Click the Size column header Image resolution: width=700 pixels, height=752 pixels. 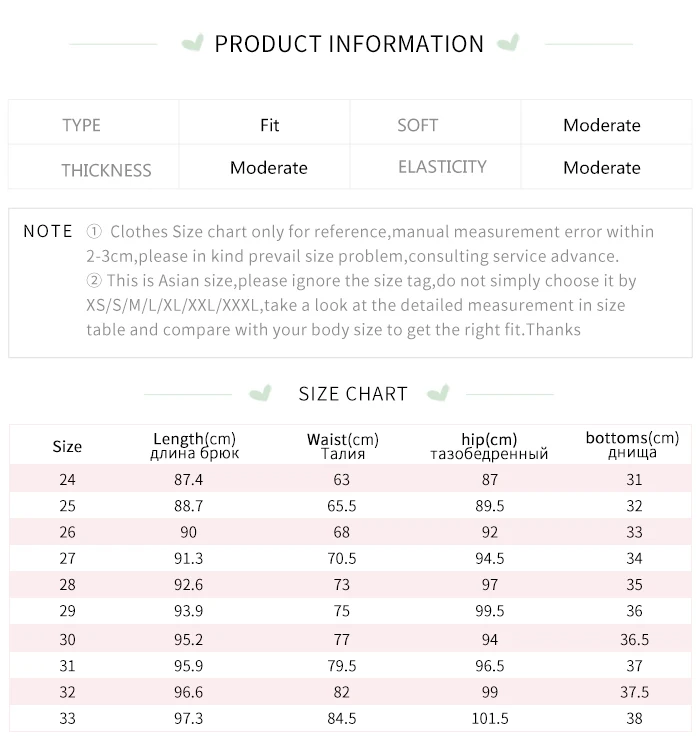coord(67,446)
